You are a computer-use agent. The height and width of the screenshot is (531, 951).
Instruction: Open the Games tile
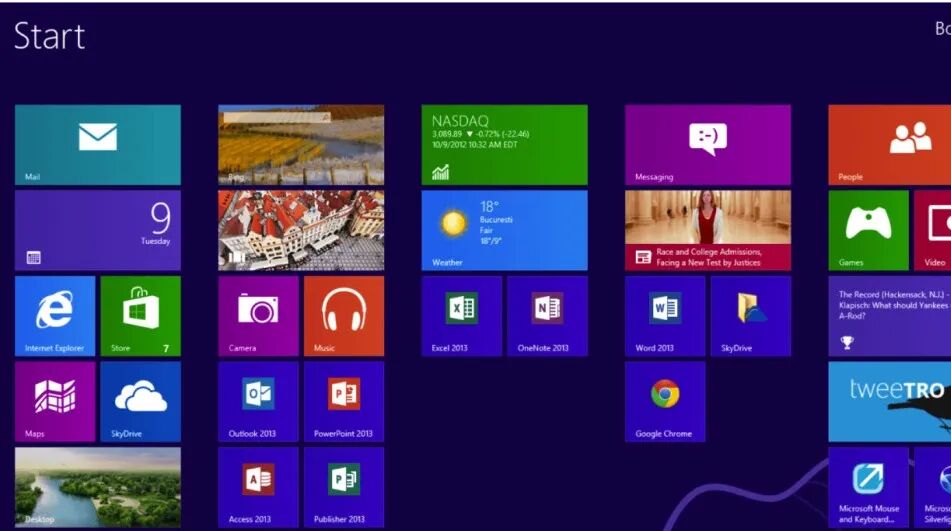click(869, 230)
